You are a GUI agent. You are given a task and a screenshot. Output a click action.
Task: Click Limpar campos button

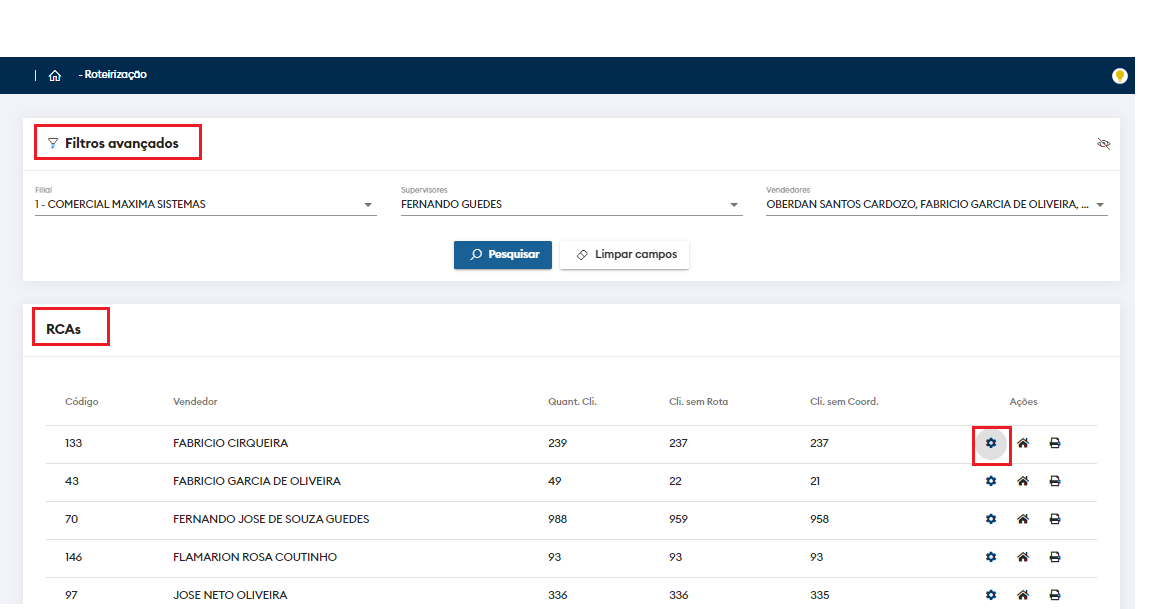pos(624,255)
